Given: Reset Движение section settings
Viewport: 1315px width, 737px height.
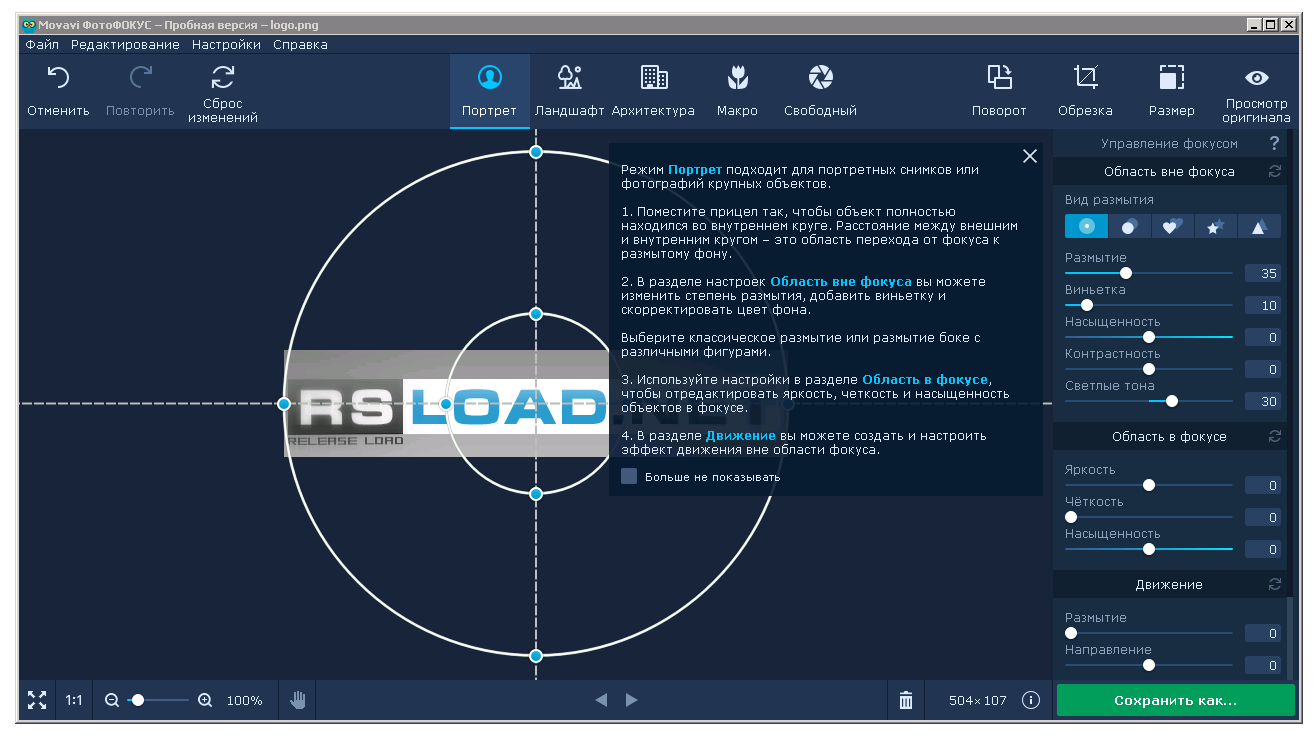Looking at the screenshot, I should coord(1275,584).
